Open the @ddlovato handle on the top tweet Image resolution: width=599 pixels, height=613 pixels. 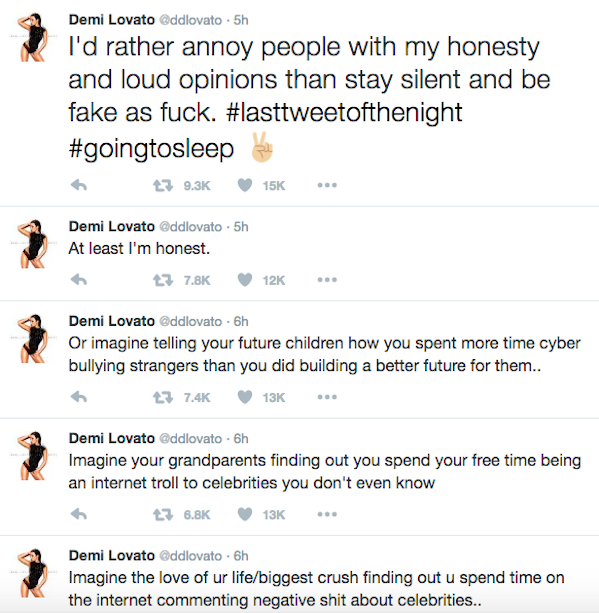tap(190, 20)
